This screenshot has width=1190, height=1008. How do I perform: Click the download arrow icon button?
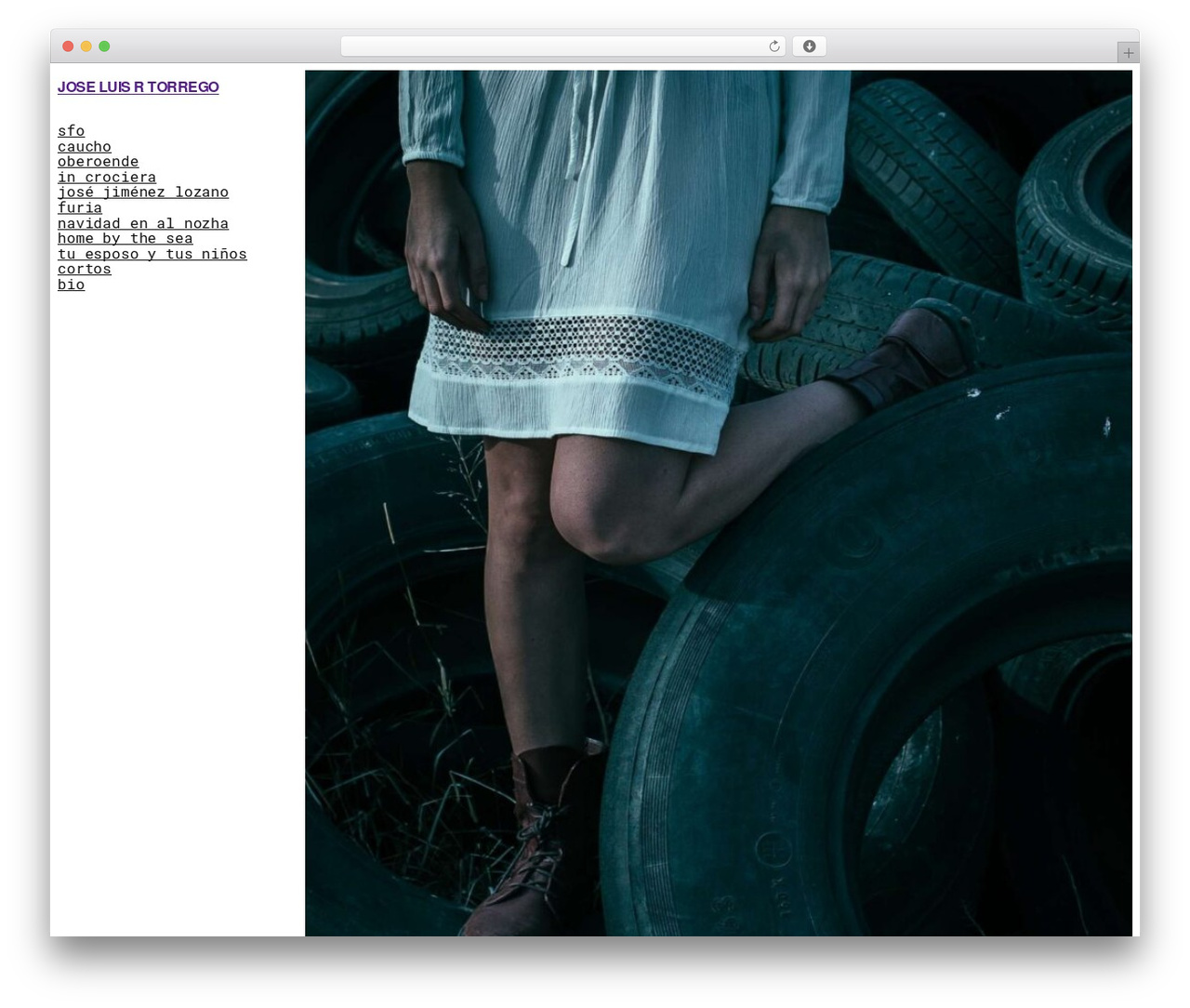(x=809, y=46)
